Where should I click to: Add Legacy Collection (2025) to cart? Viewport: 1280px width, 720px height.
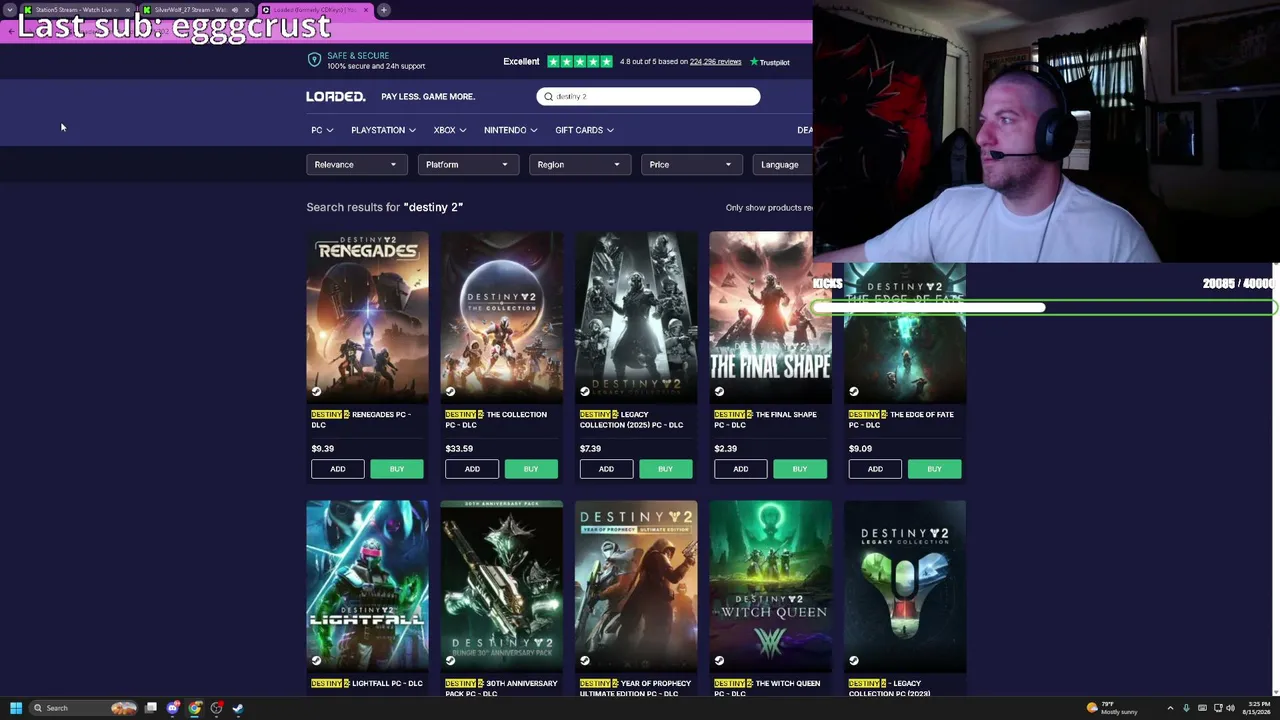click(x=606, y=469)
